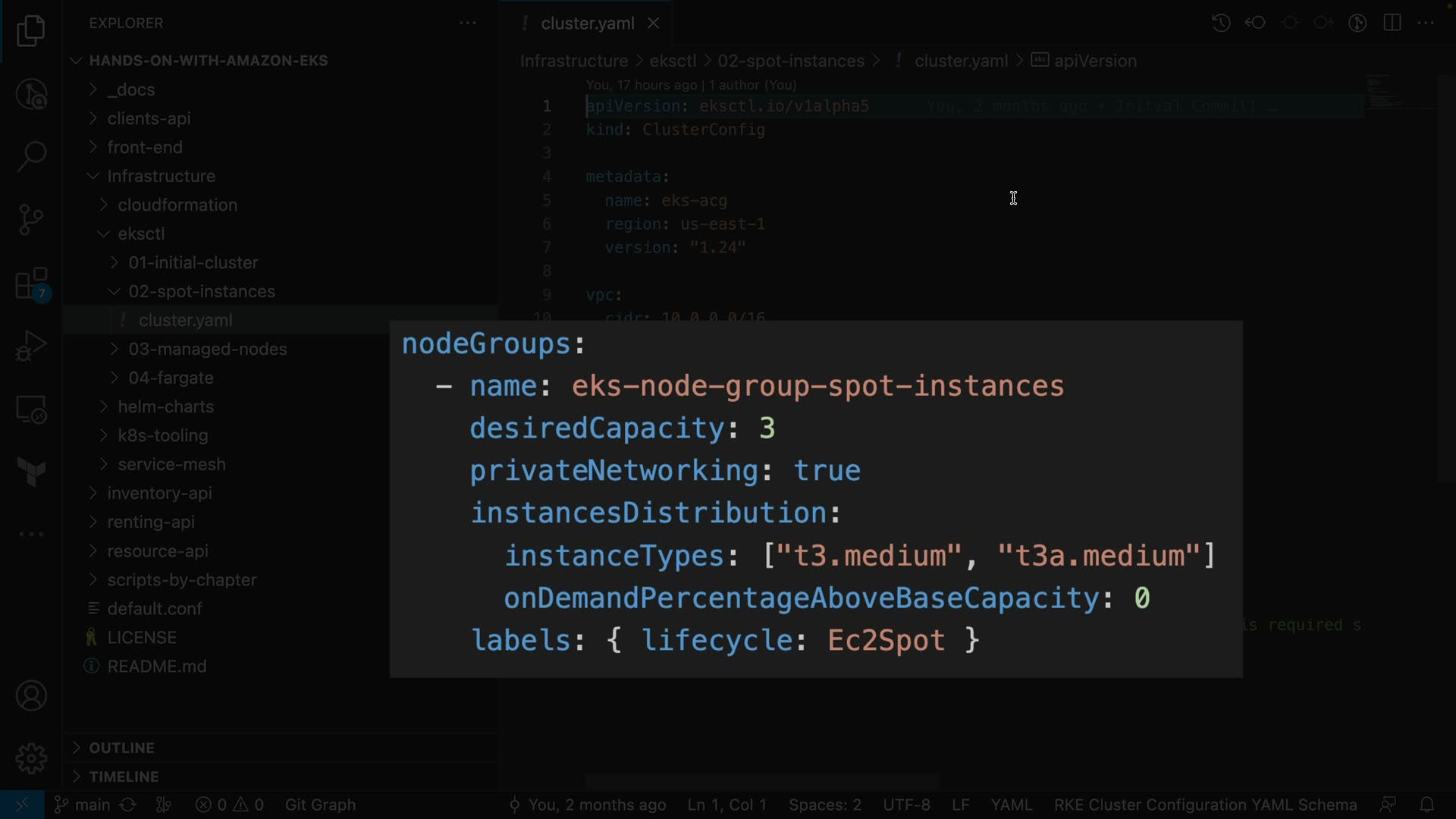
Task: Open the Accounts icon
Action: 31,695
